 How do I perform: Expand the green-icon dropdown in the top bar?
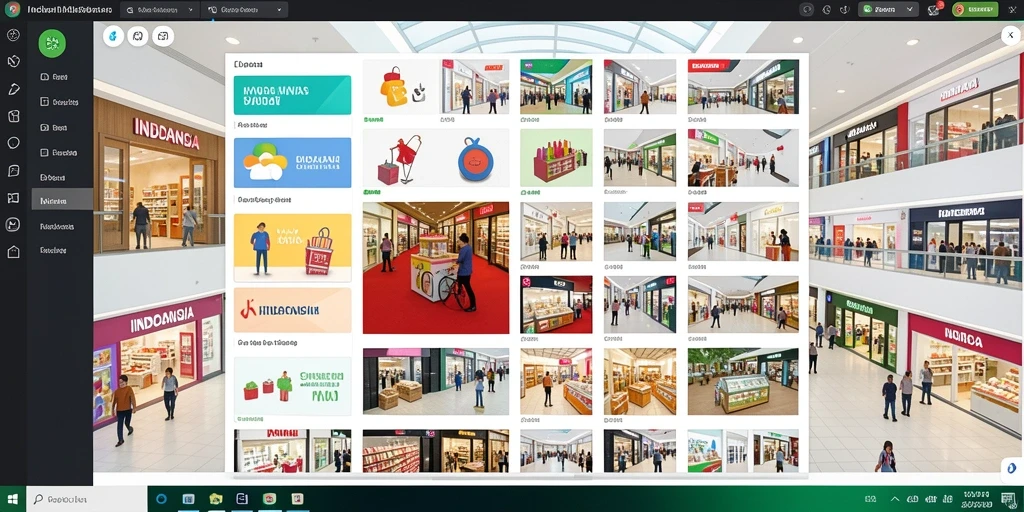coord(888,10)
